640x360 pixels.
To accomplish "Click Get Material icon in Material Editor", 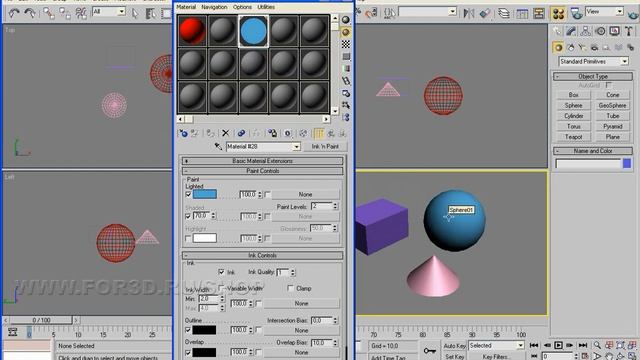I will 183,133.
